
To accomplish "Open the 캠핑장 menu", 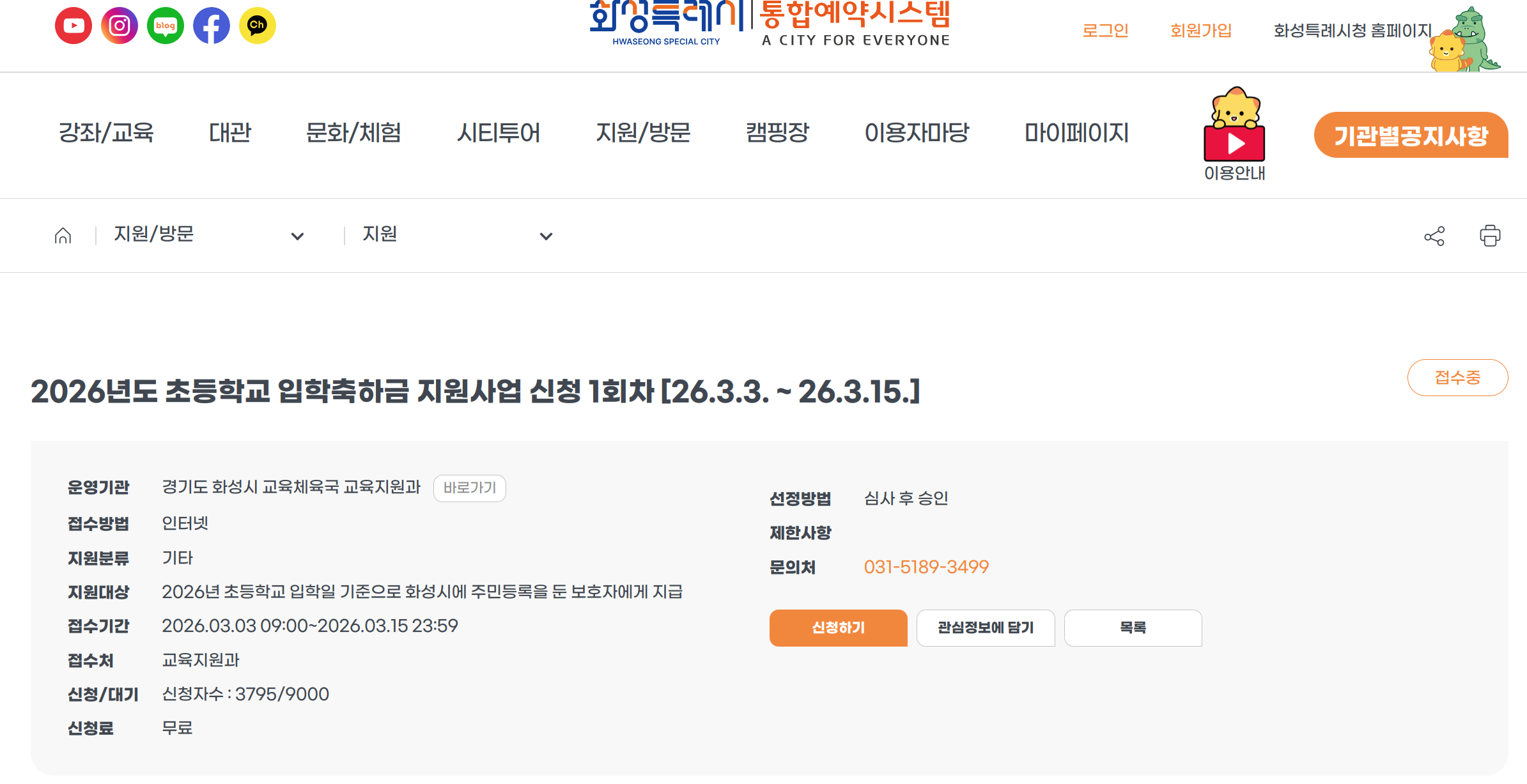I will click(x=777, y=133).
